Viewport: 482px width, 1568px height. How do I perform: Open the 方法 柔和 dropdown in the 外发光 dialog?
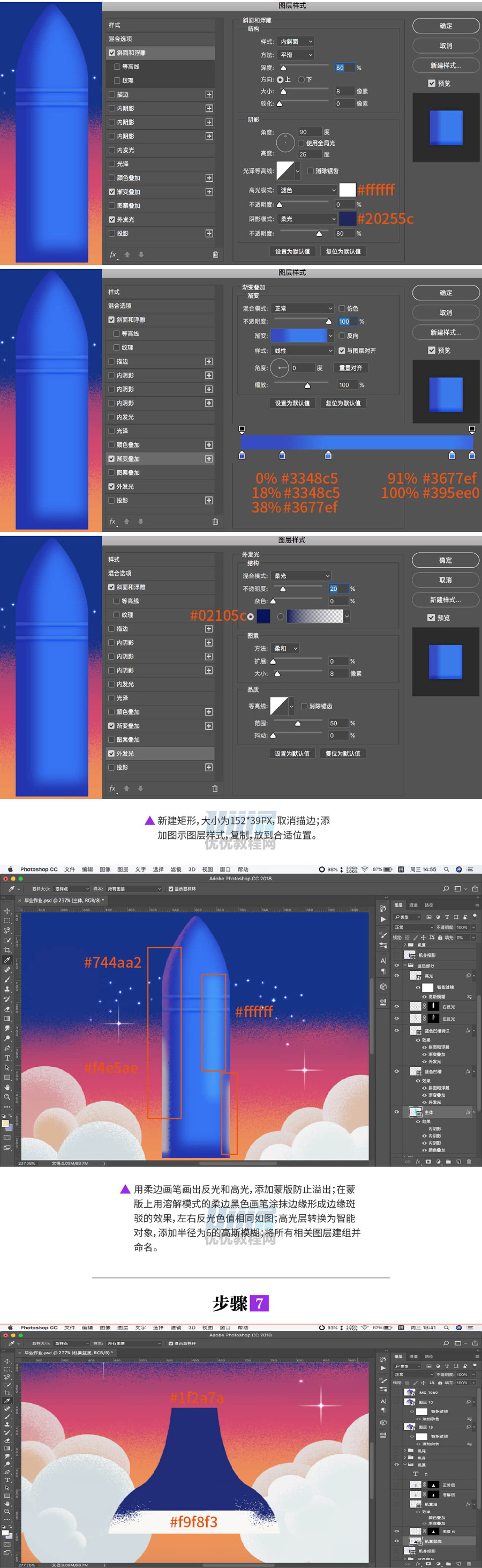285,648
